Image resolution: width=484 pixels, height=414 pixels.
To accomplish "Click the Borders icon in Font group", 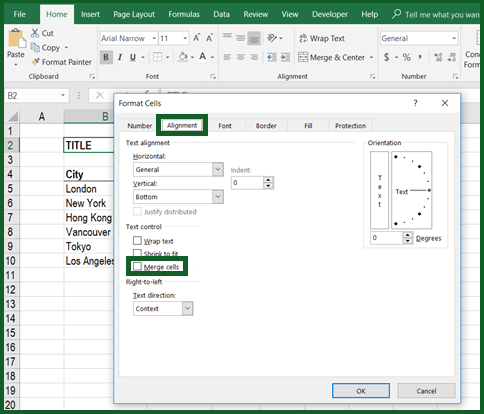I will click(x=157, y=57).
